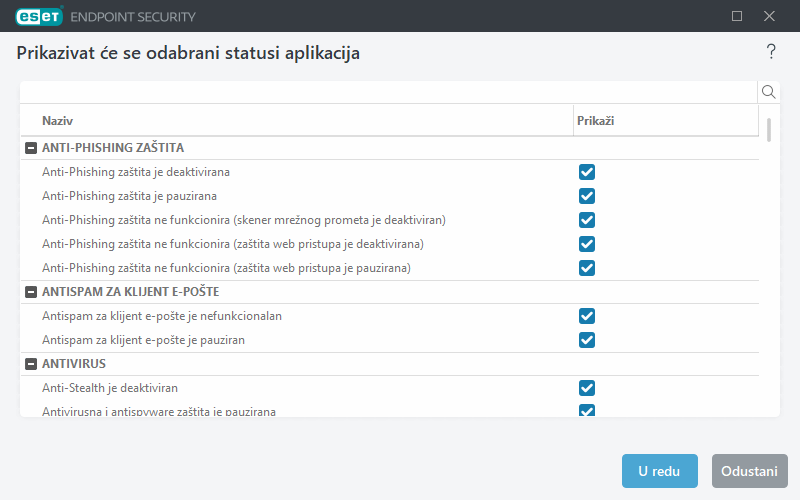Toggle "Anti-Phishing zaštita je pauzirana" checkbox
The width and height of the screenshot is (800, 500).
pos(587,196)
